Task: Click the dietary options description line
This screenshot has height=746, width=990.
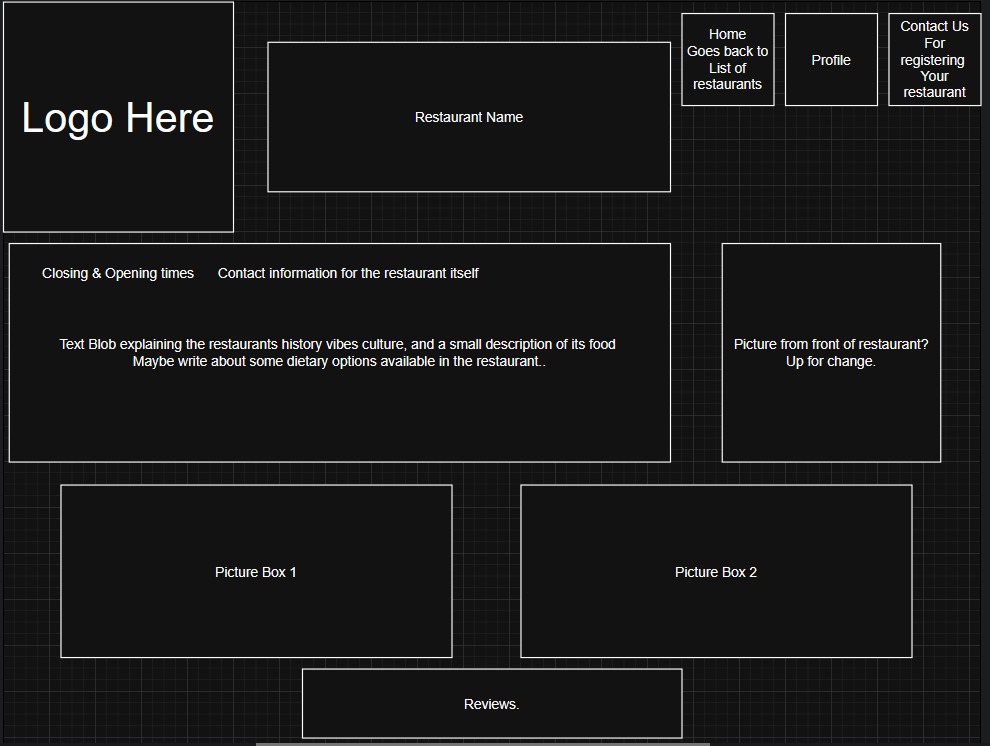Action: click(337, 361)
